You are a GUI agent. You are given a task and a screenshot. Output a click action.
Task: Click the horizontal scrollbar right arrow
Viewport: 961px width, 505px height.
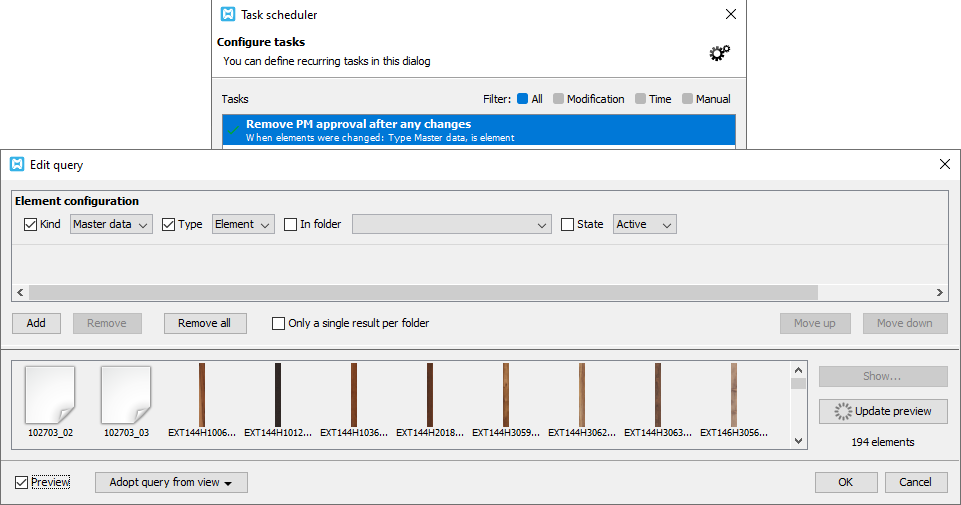pyautogui.click(x=940, y=292)
